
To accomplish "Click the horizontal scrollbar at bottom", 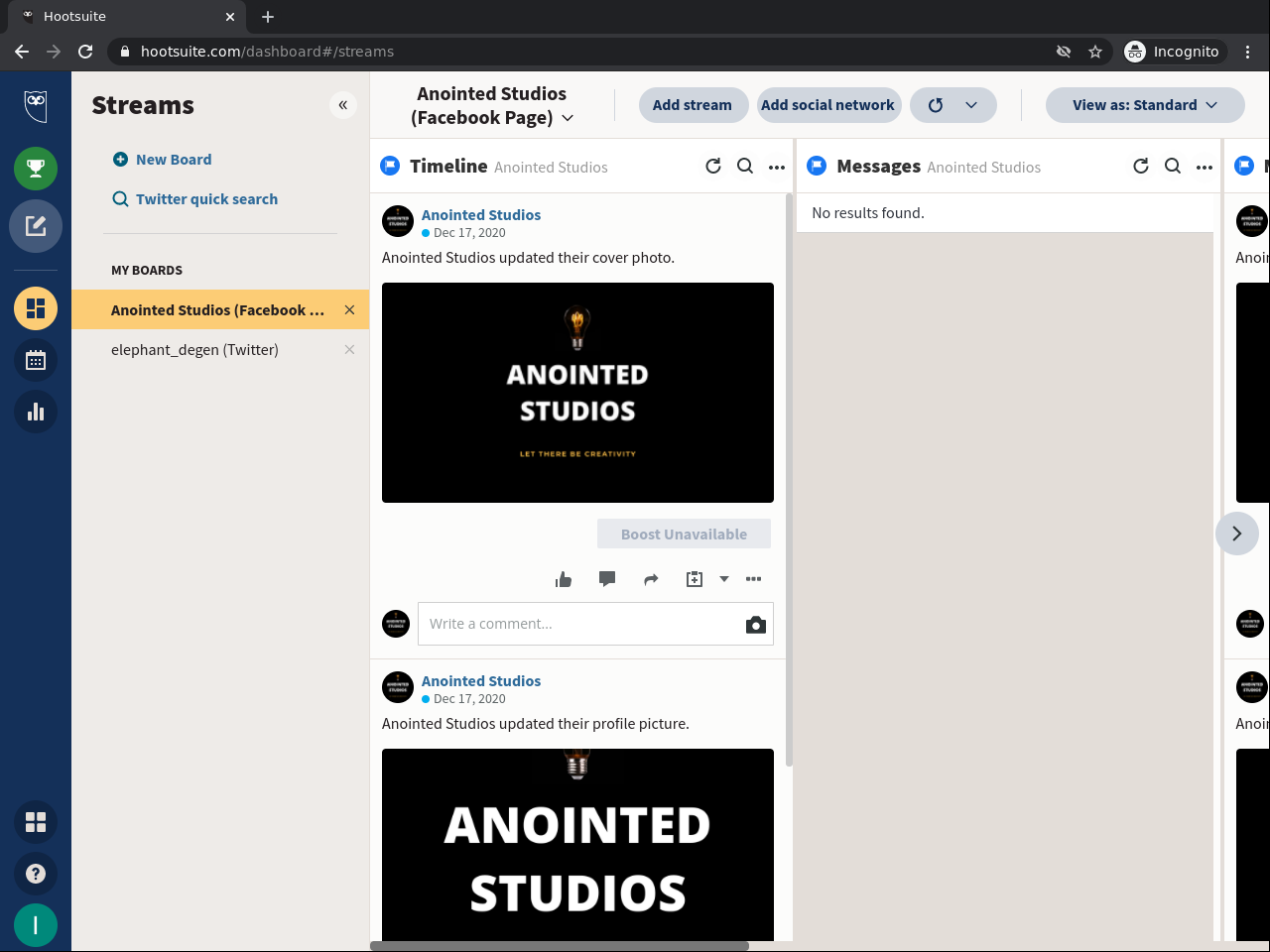I will [560, 946].
